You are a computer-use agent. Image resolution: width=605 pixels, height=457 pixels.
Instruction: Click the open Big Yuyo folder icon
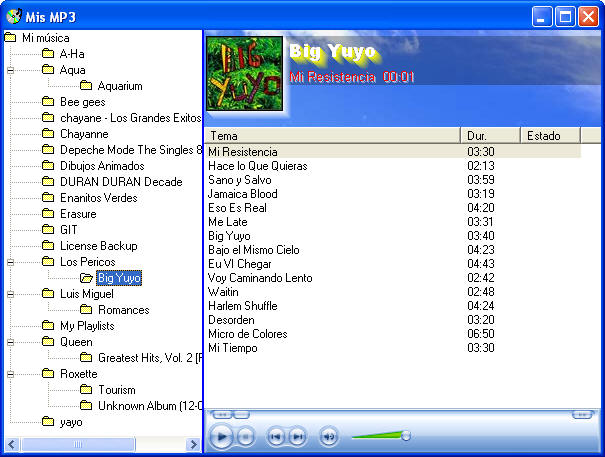[86, 278]
